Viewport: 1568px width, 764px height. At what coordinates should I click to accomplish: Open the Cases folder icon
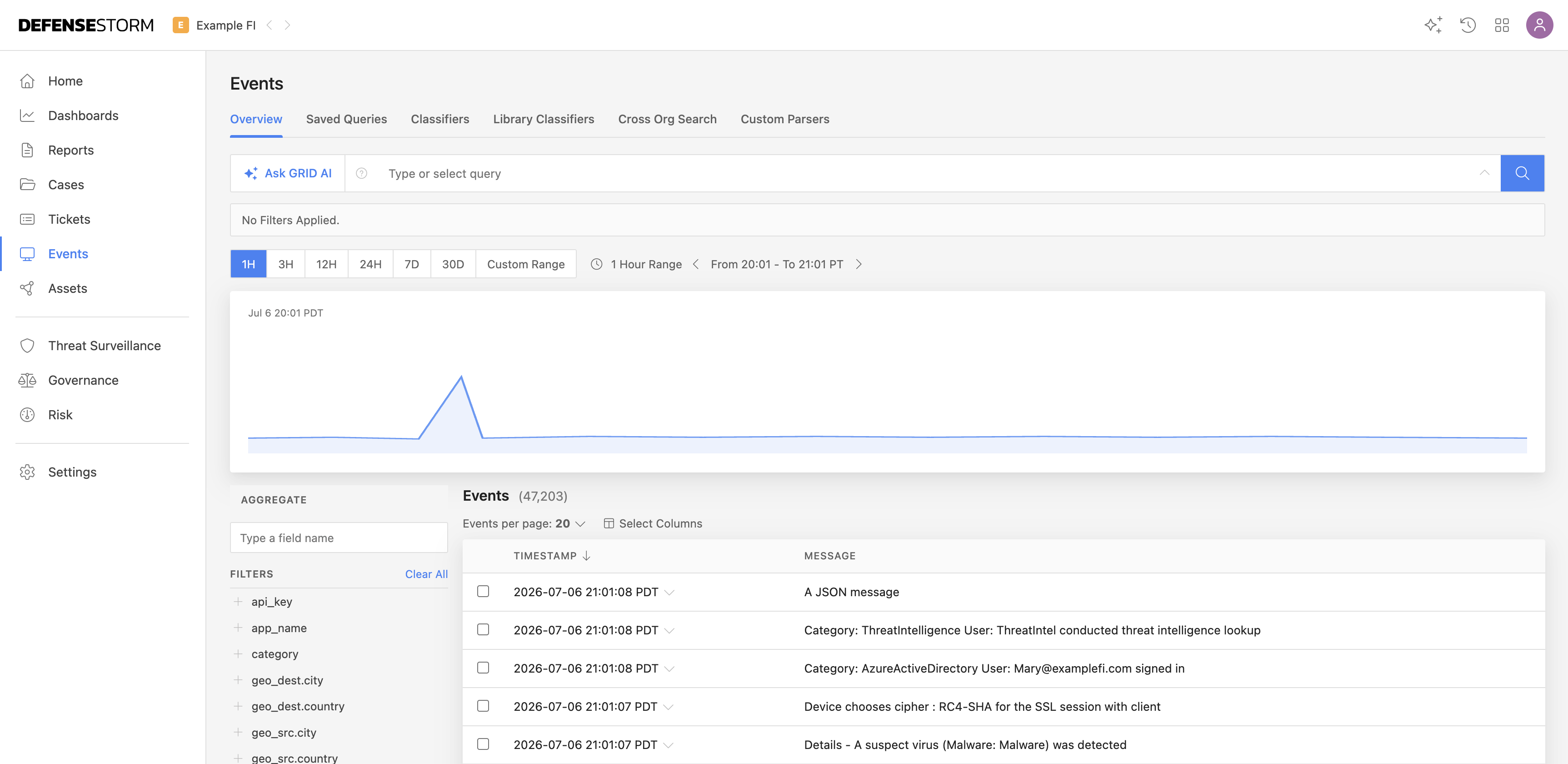point(27,185)
